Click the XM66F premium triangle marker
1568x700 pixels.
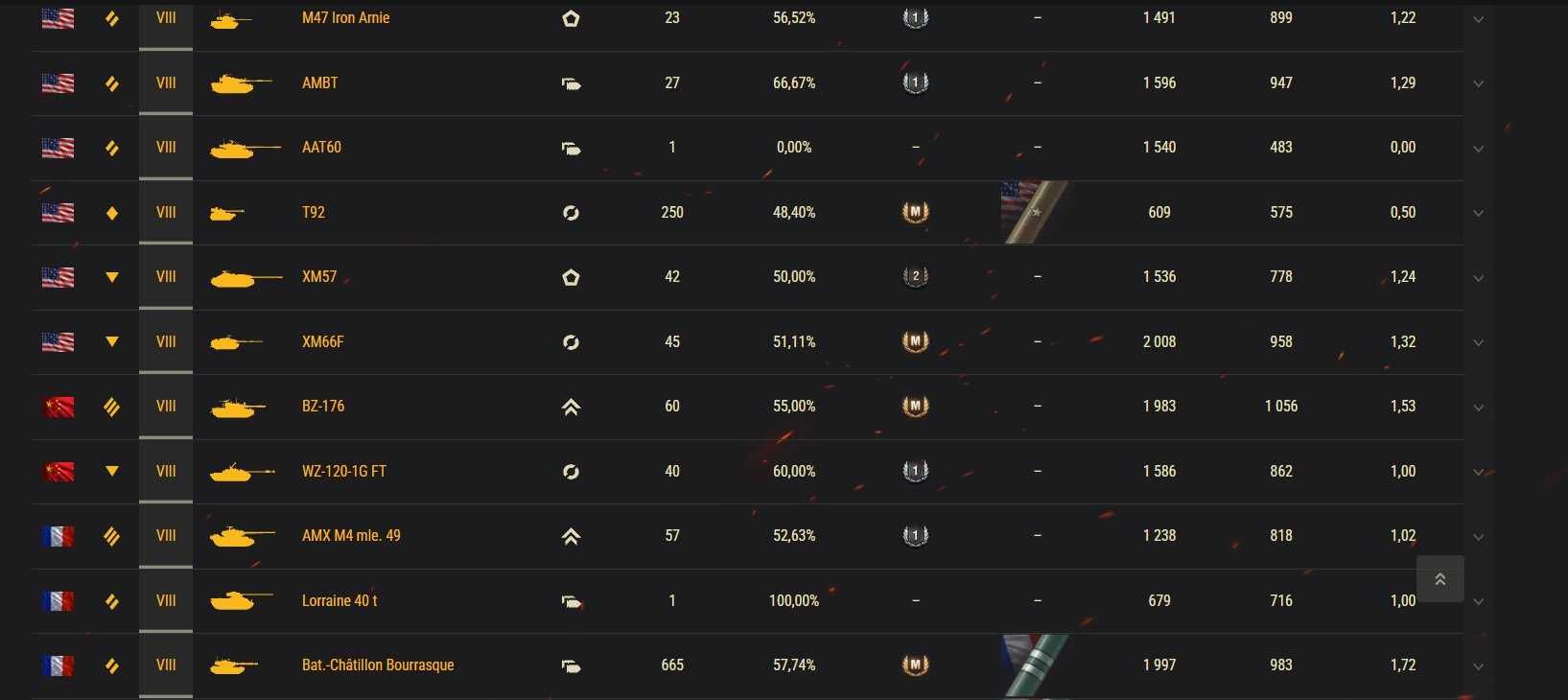tap(112, 341)
